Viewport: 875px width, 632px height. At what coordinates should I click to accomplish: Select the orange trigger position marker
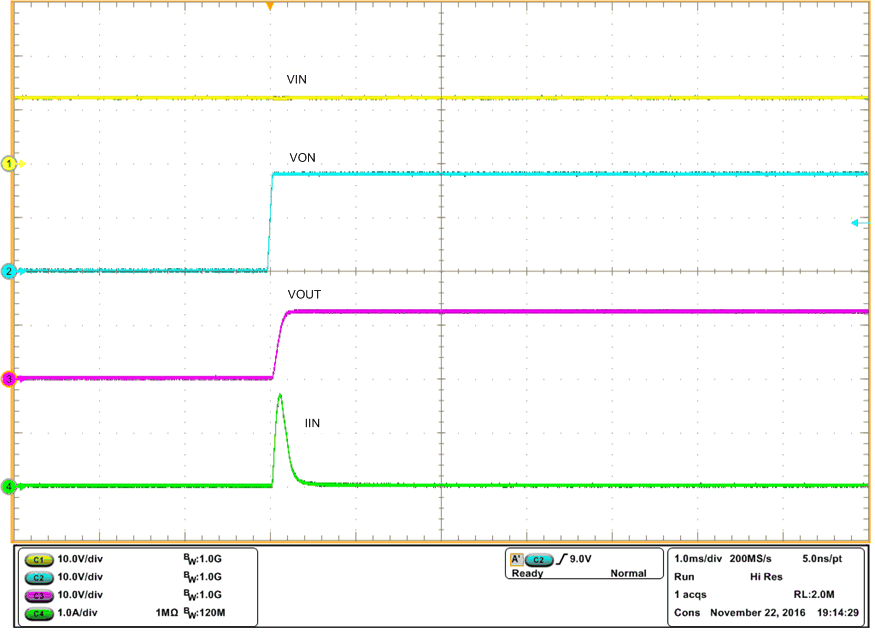272,7
